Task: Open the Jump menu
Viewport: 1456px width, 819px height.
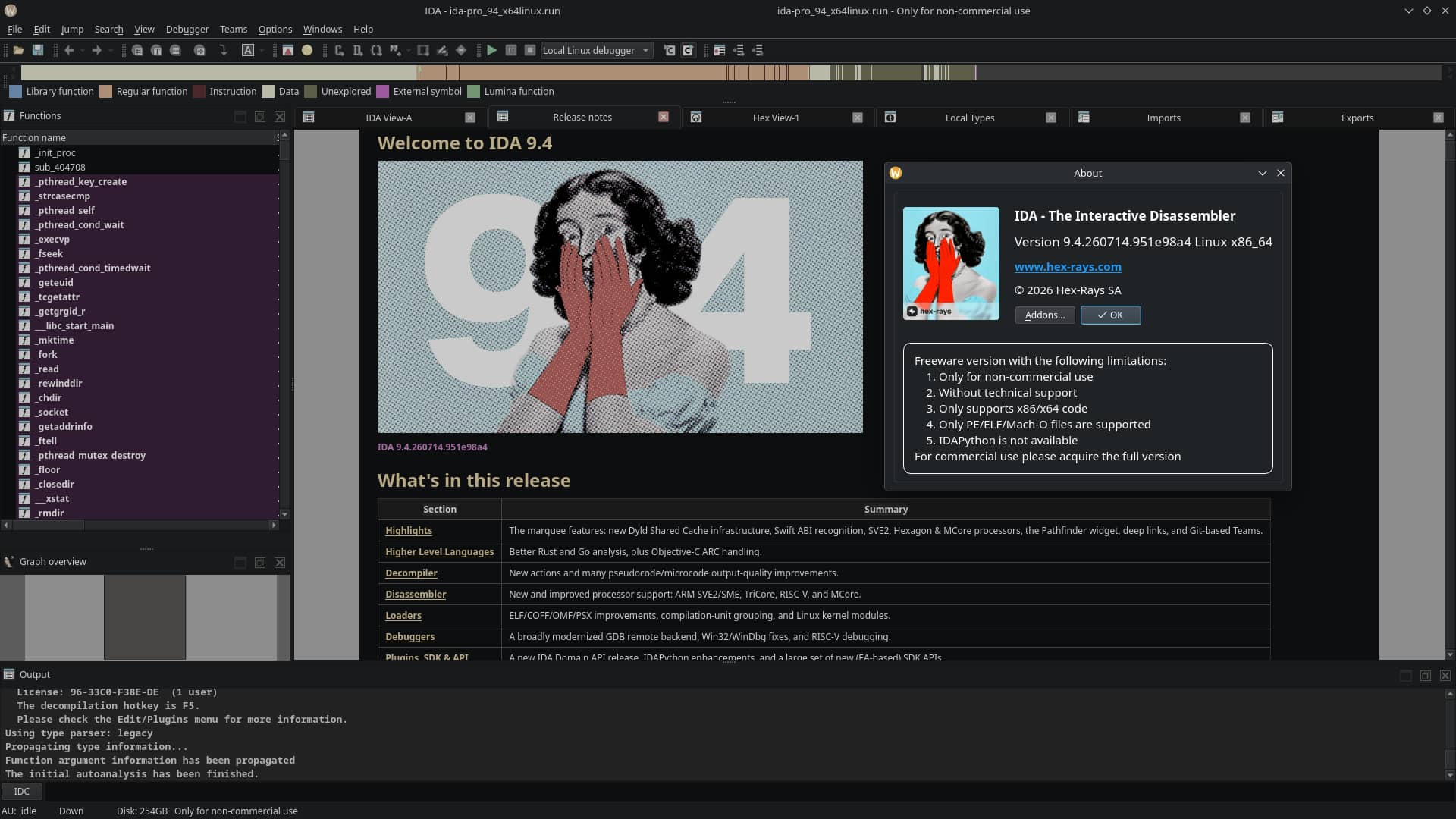Action: tap(72, 29)
